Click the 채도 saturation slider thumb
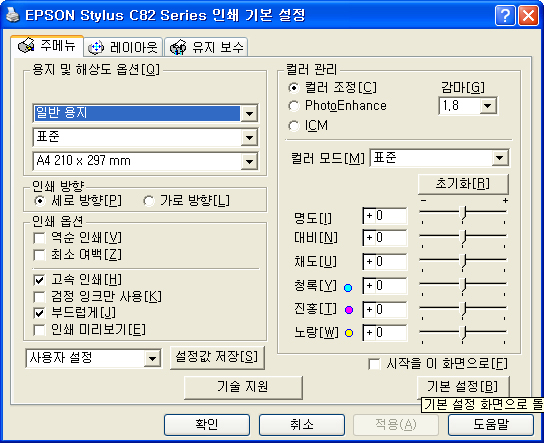Screen dimensions: 544x443 (x=463, y=261)
